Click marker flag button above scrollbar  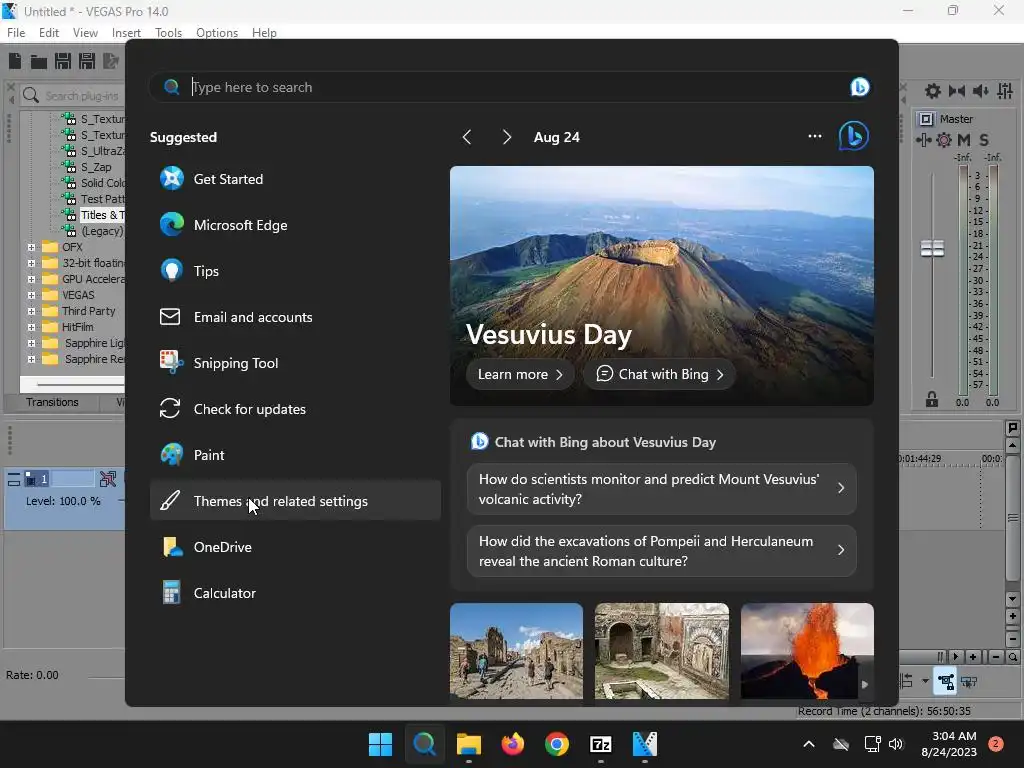1012,428
